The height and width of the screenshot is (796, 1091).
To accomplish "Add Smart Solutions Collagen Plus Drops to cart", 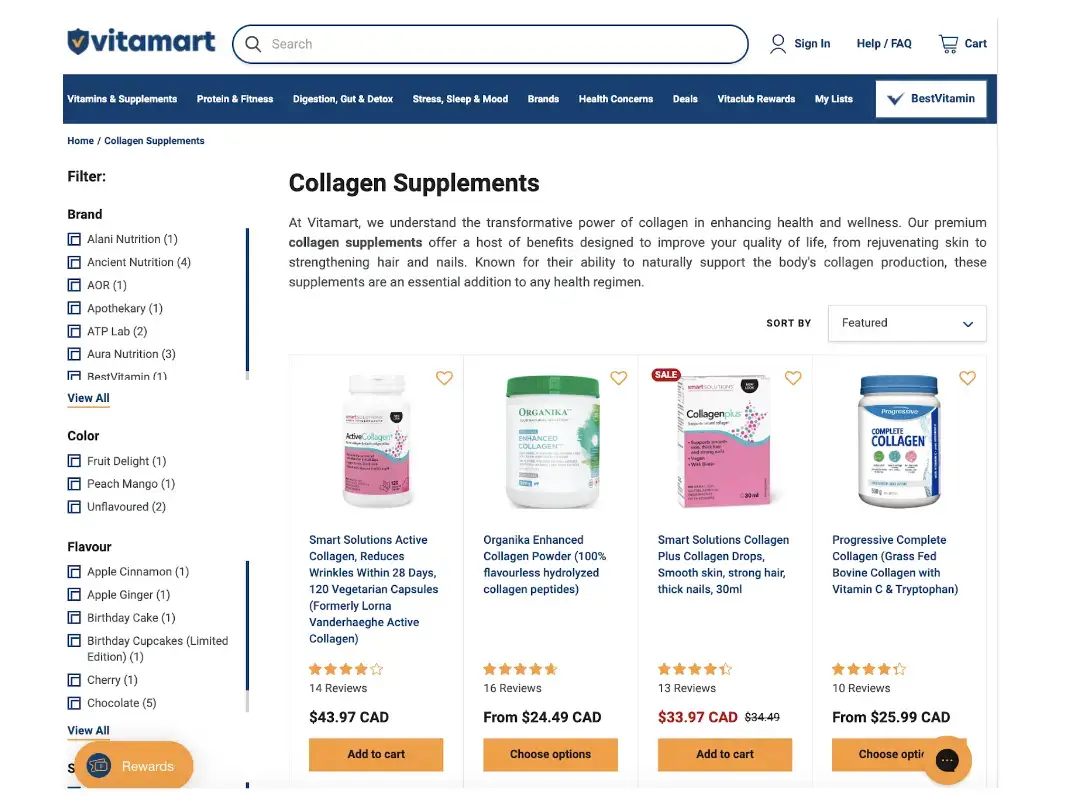I will click(x=724, y=754).
